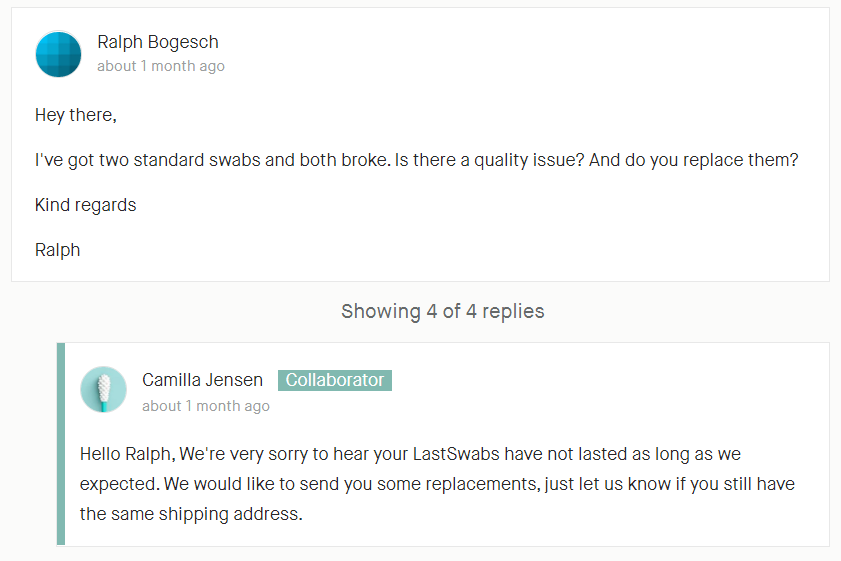
Task: Click 'And do you replace them?' question
Action: coord(694,160)
